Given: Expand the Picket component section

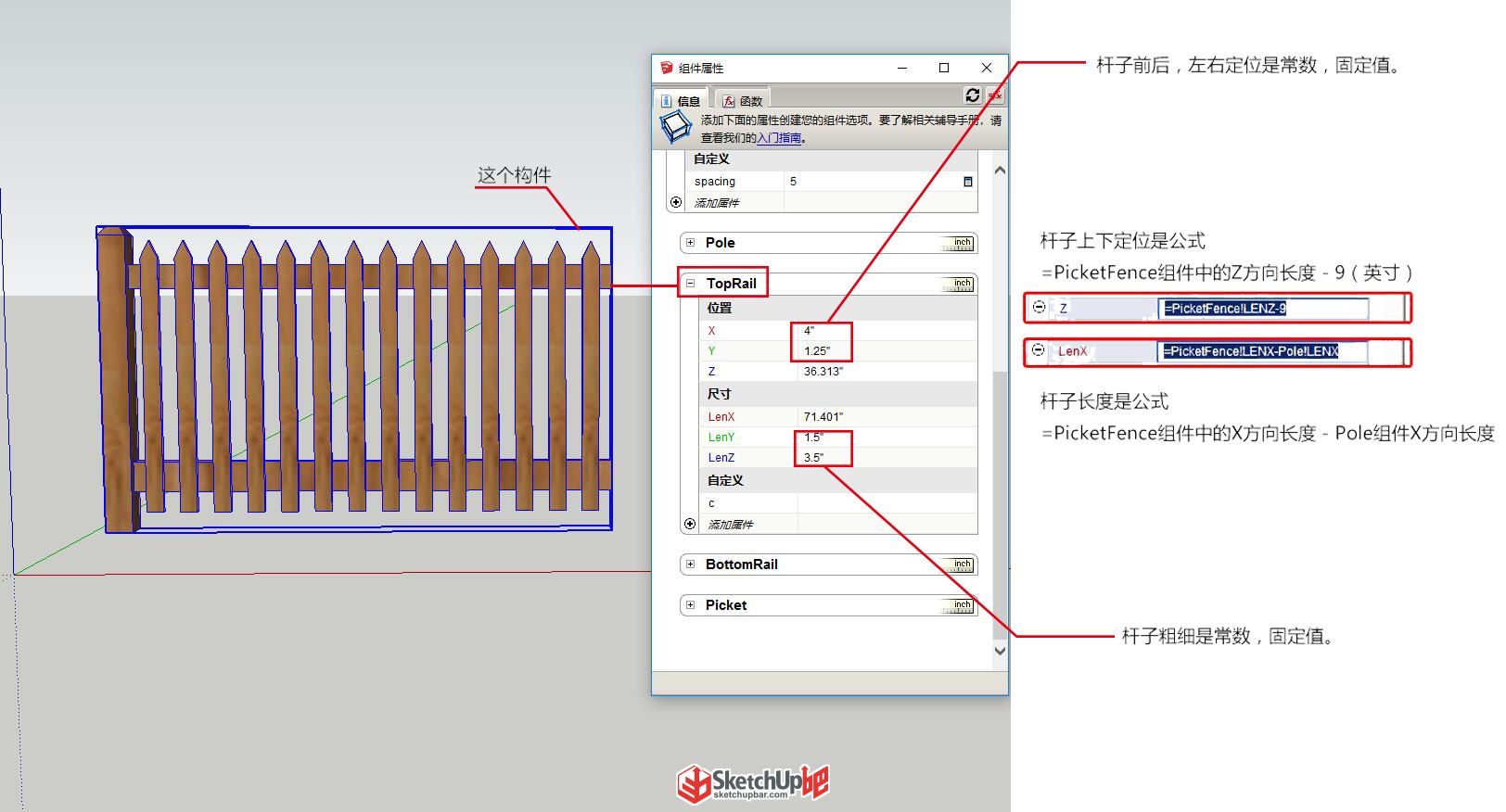Looking at the screenshot, I should pyautogui.click(x=690, y=605).
